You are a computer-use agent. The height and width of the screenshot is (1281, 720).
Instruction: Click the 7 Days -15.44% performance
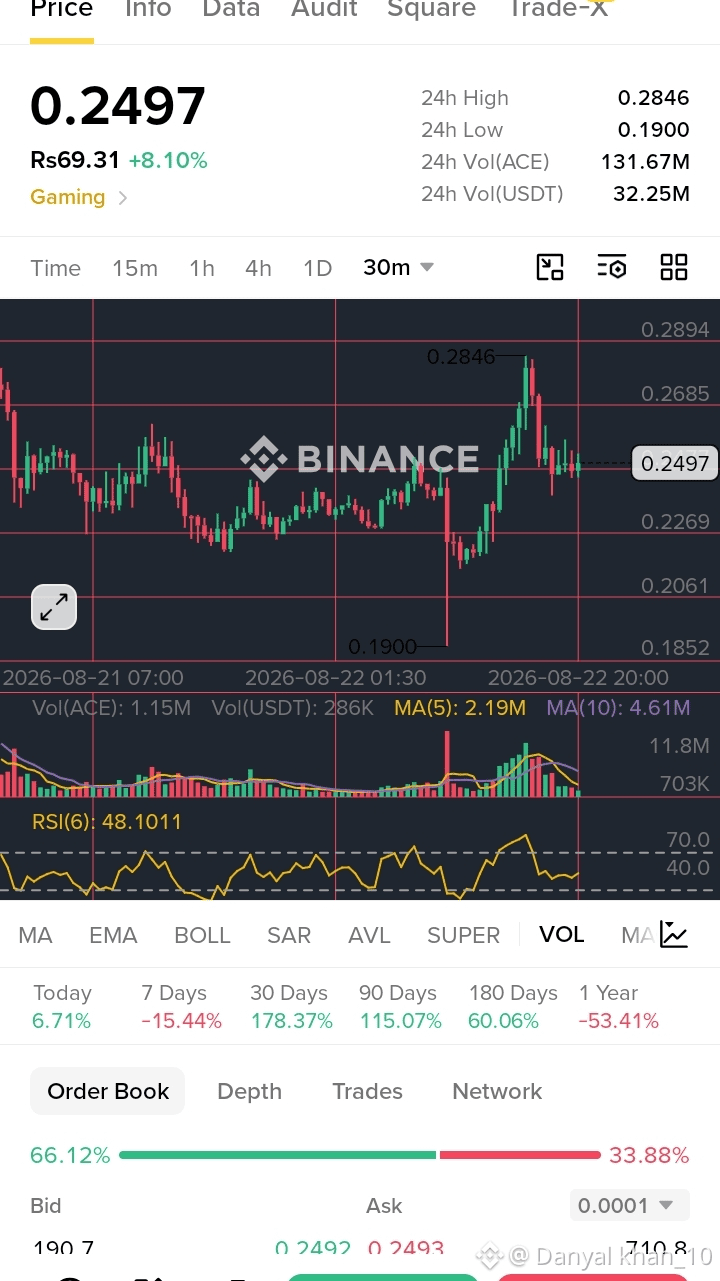click(181, 1007)
